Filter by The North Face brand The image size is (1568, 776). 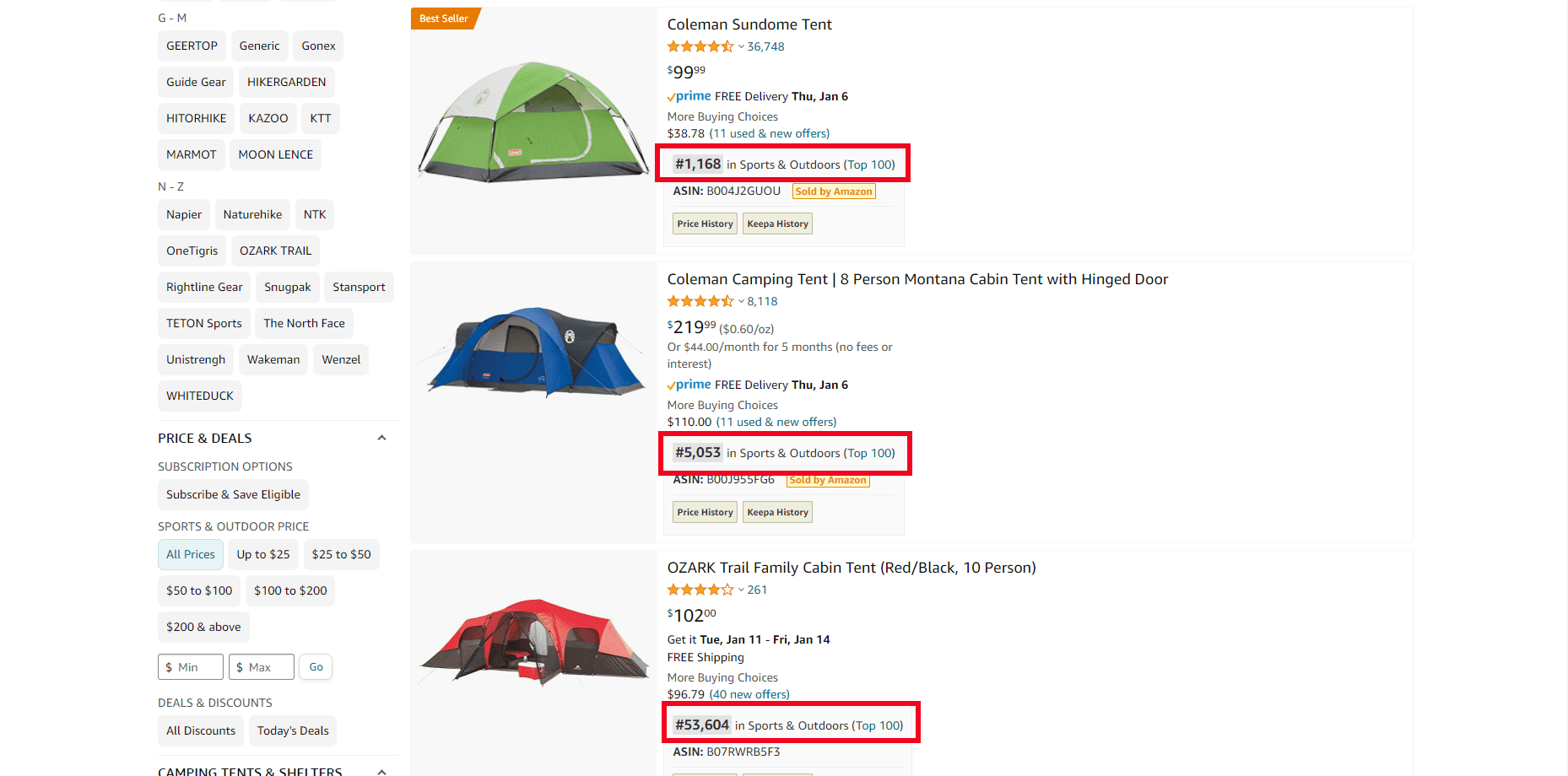[x=304, y=323]
